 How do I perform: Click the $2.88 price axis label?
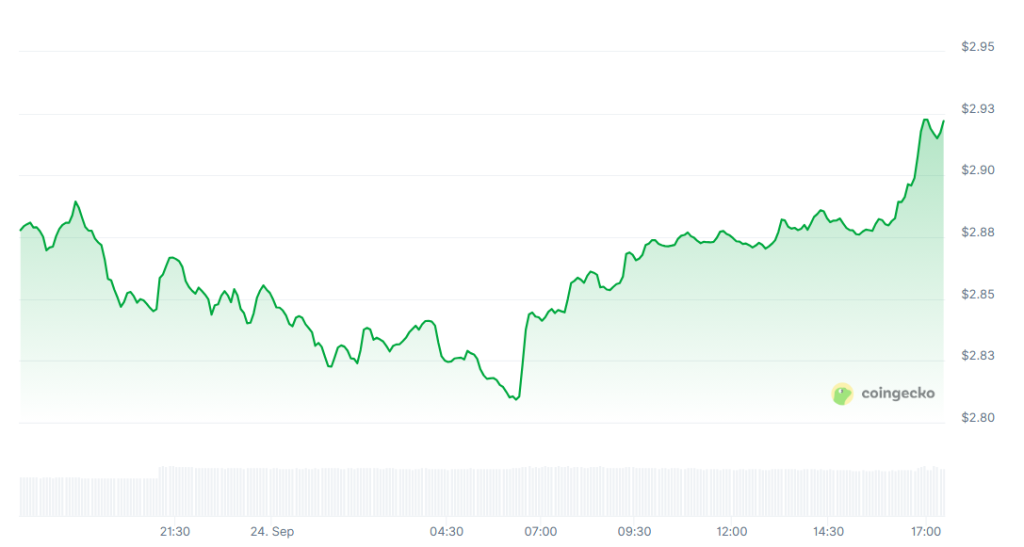[x=978, y=233]
